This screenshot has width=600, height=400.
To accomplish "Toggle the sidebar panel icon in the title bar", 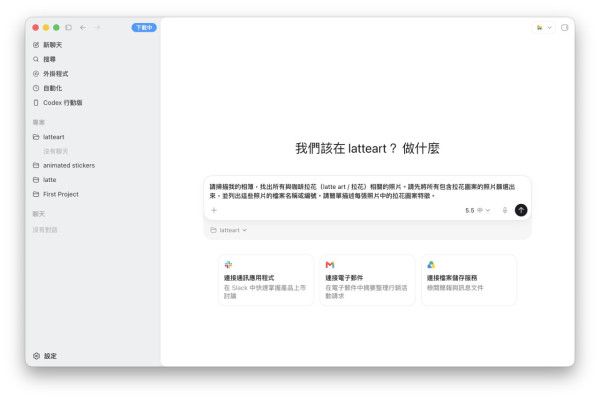I will (68, 28).
